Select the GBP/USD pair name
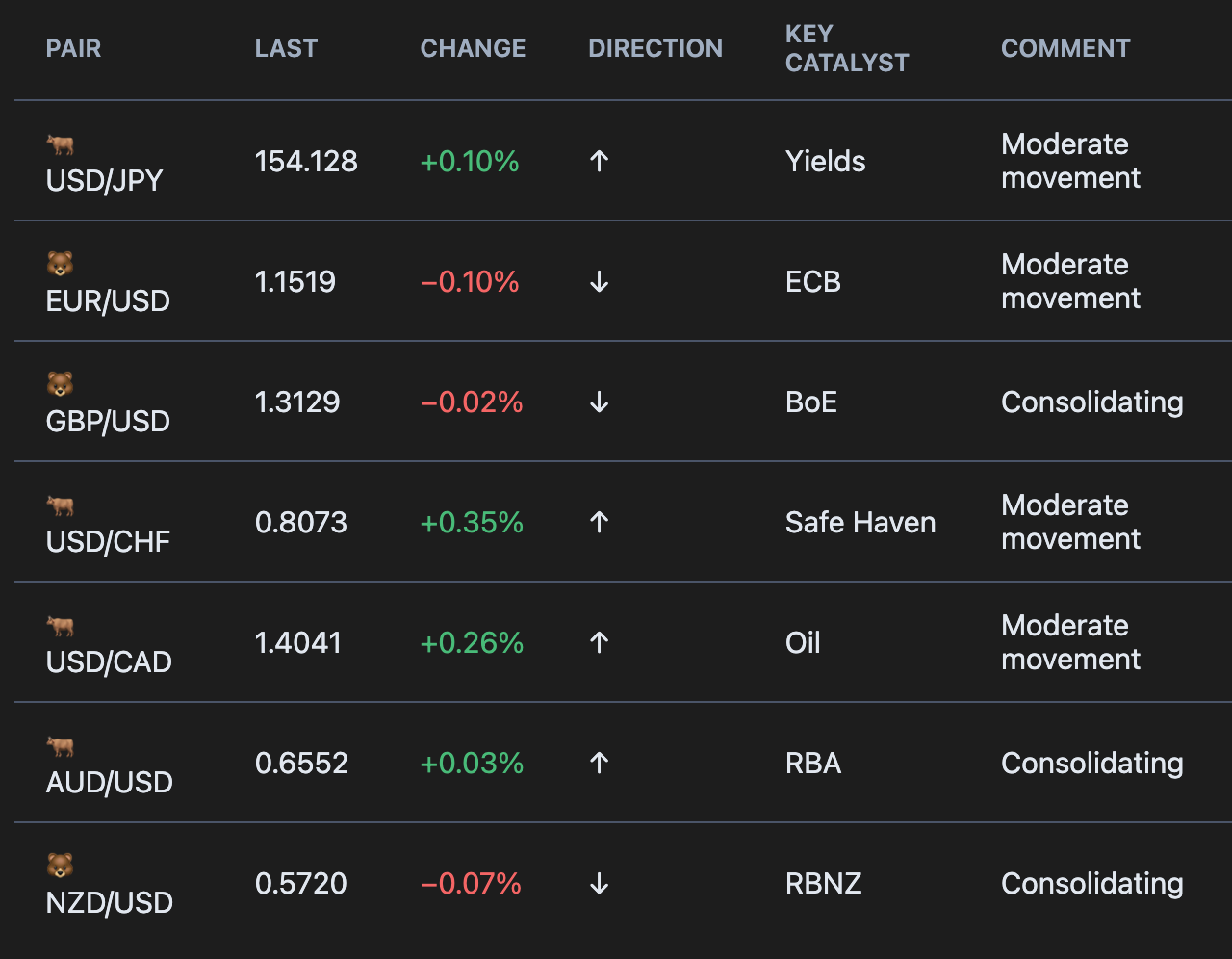Screen dimensions: 1232x959 108,421
